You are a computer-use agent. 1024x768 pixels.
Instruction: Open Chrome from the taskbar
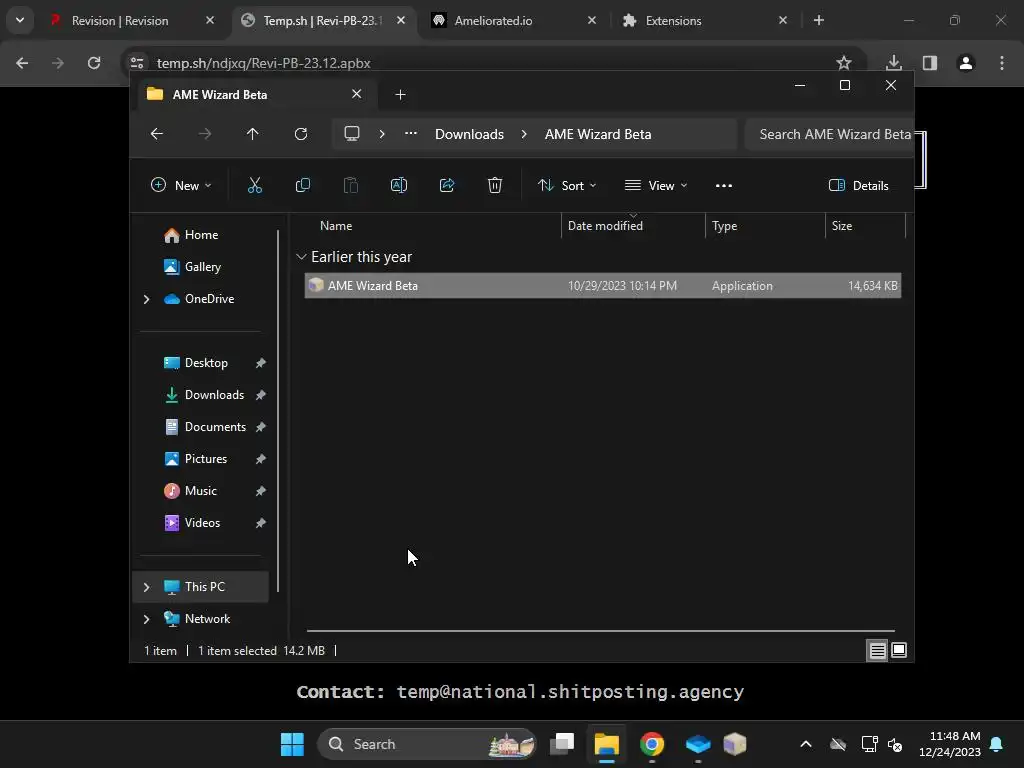[652, 744]
